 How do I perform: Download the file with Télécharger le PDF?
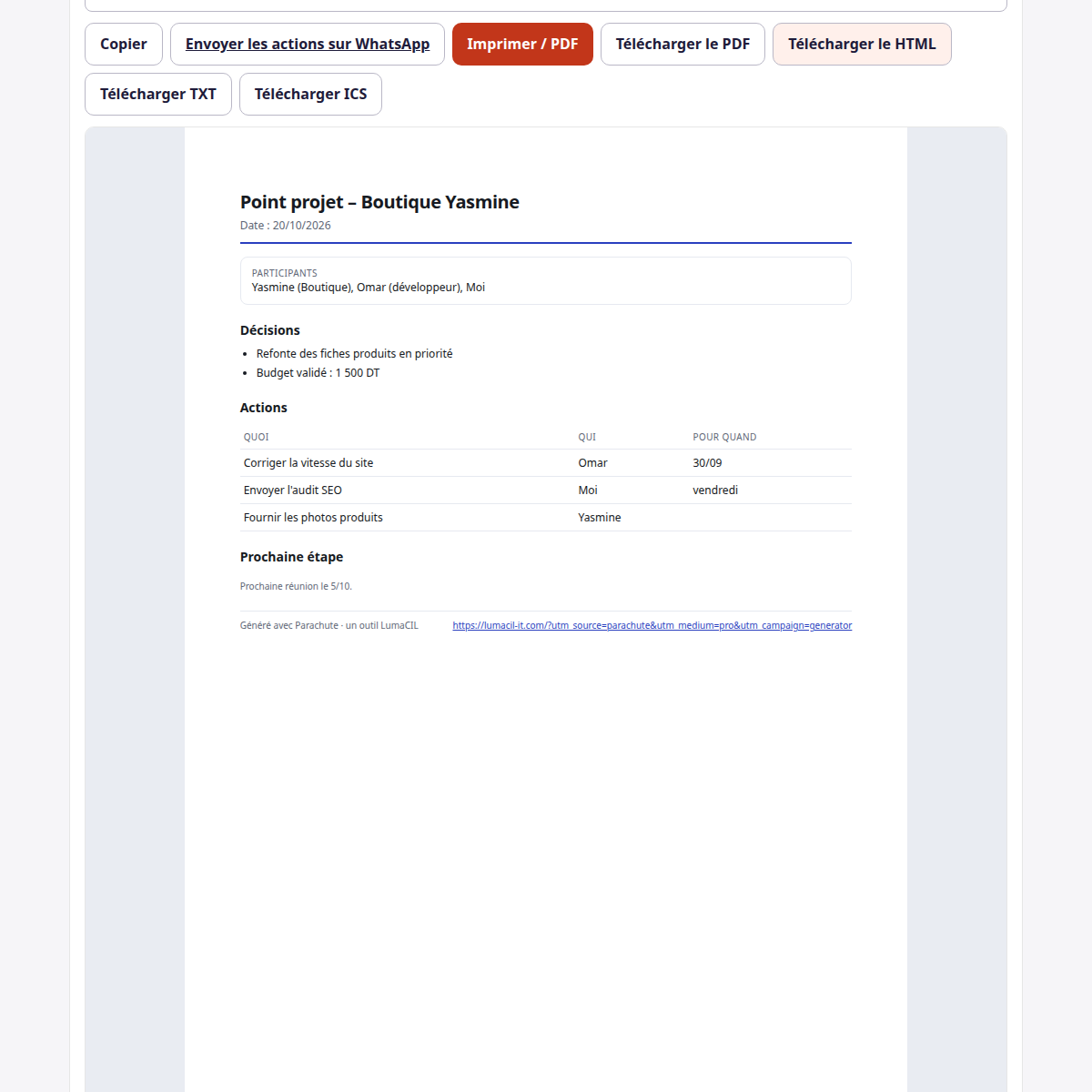point(682,44)
